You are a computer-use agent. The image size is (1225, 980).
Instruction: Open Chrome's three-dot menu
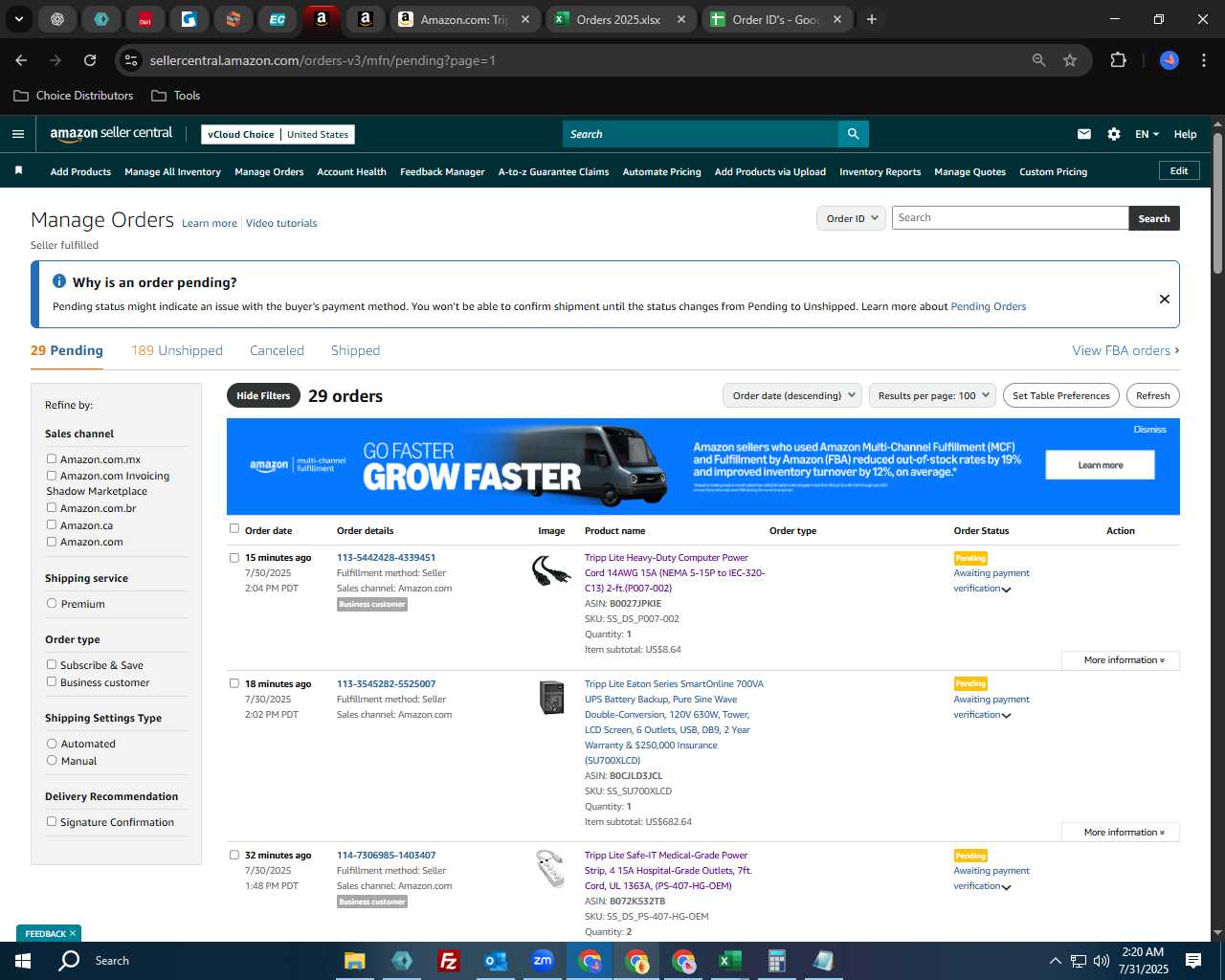1202,60
